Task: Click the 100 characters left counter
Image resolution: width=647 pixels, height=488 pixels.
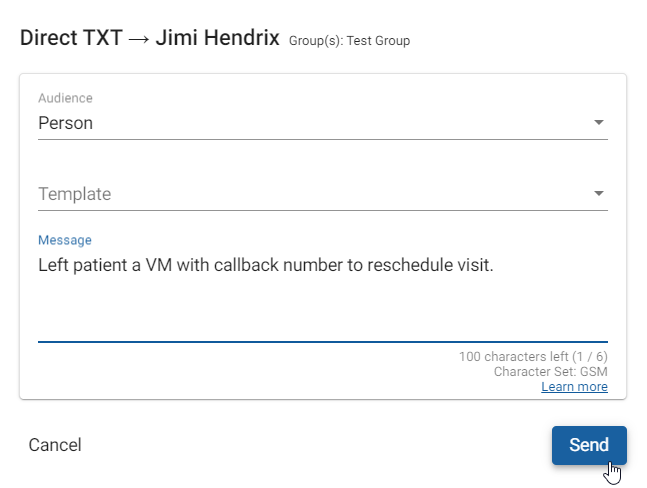Action: pyautogui.click(x=533, y=356)
